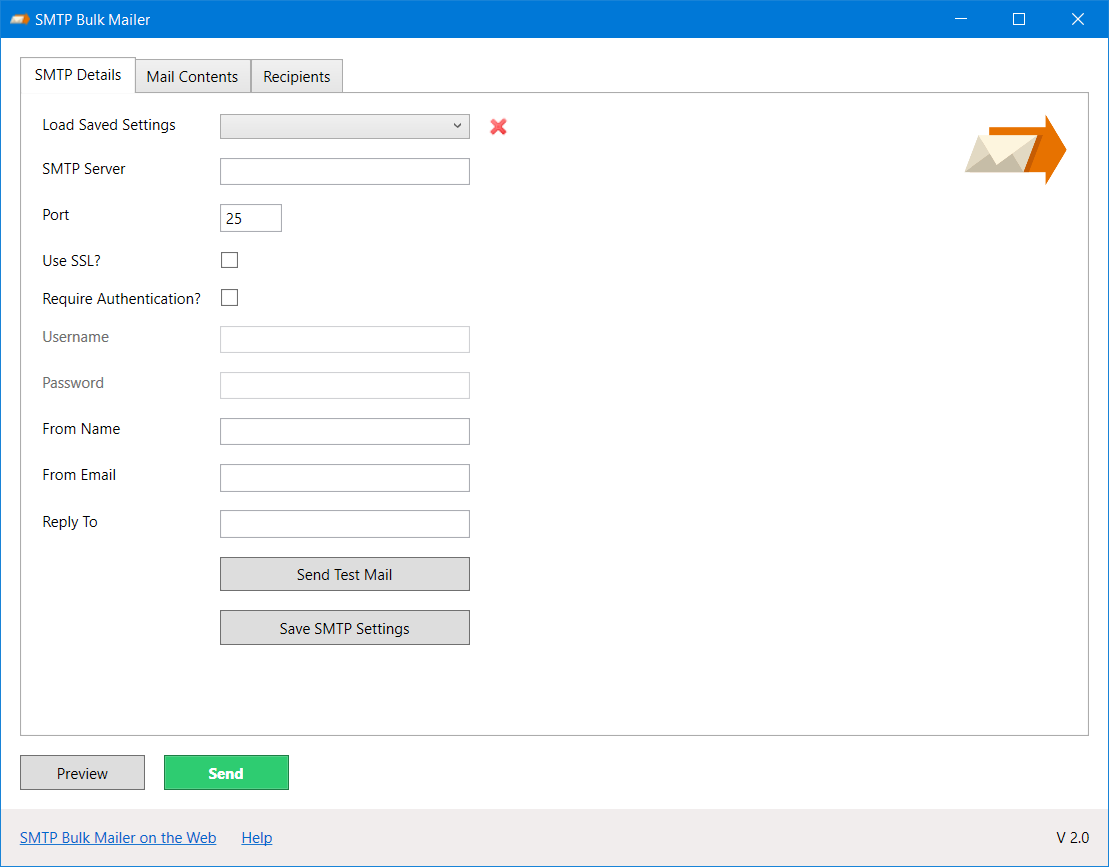1109x867 pixels.
Task: Click the From Email text box
Action: [x=344, y=477]
